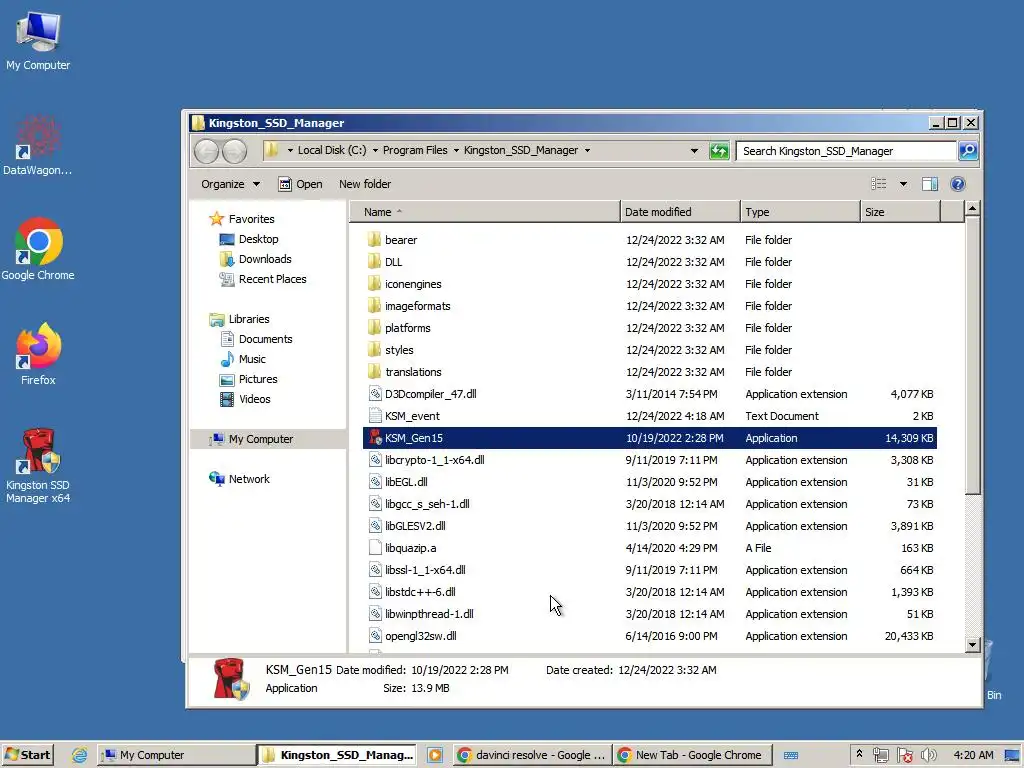Expand Local Disk (C:) path arrow
Image resolution: width=1024 pixels, height=768 pixels.
pyautogui.click(x=375, y=150)
